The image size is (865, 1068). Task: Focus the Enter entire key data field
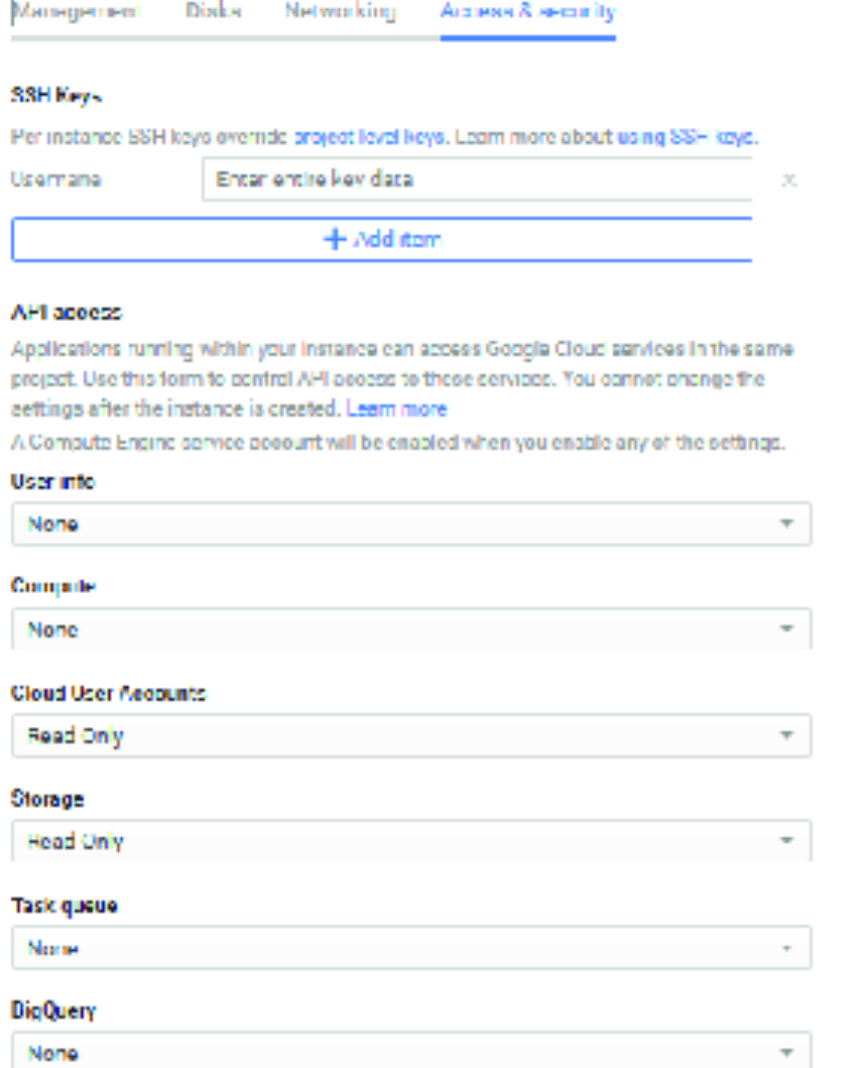tap(476, 180)
